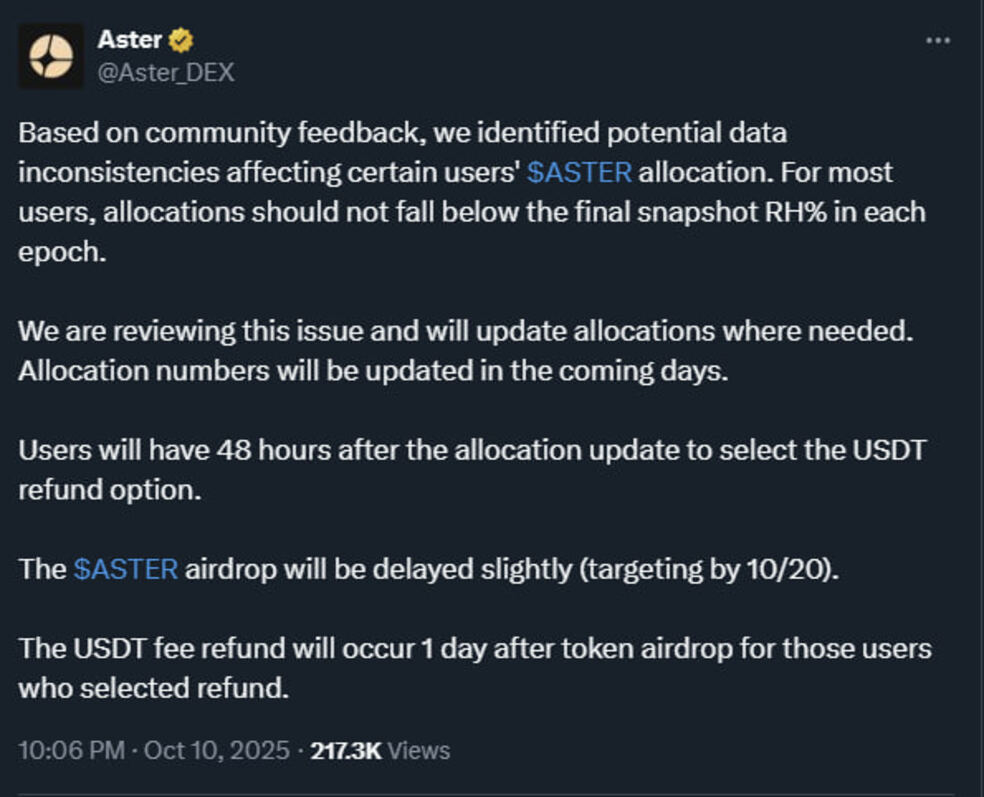View the 217.3K view count
Image resolution: width=984 pixels, height=797 pixels.
point(346,750)
